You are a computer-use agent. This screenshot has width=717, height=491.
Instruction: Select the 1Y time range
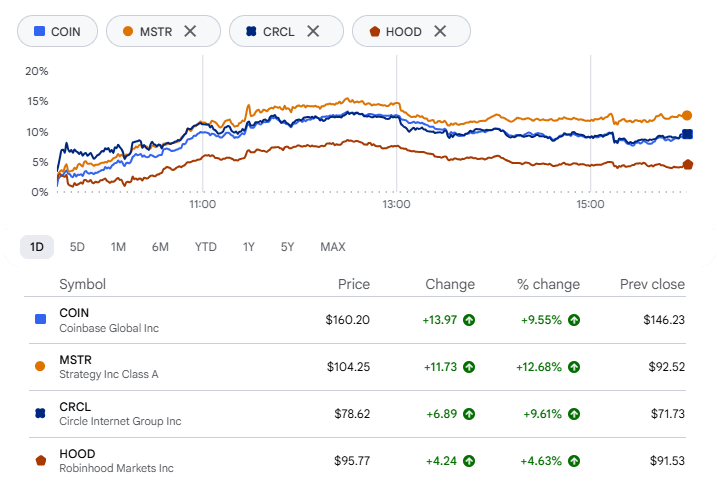coord(248,247)
